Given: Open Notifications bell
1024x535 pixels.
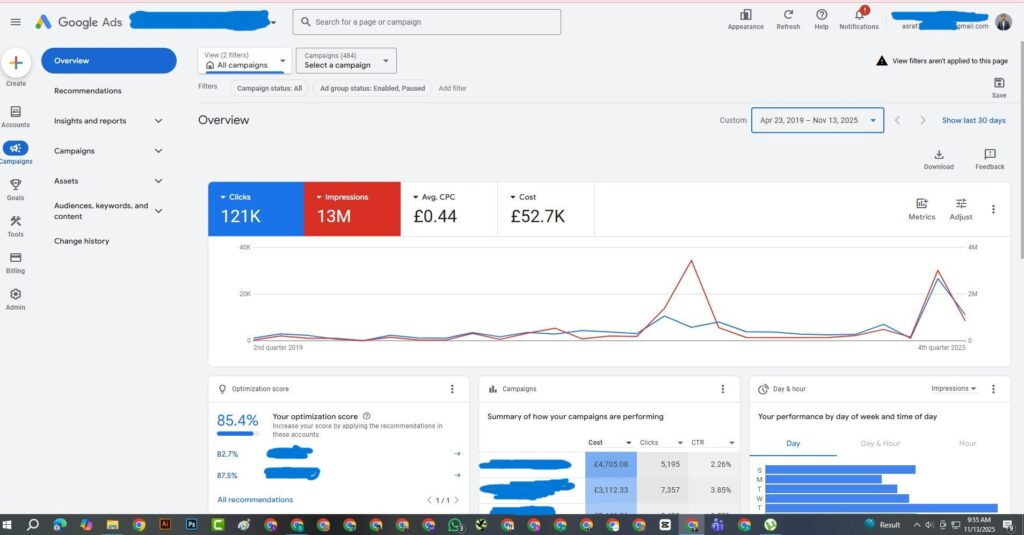Looking at the screenshot, I should (x=859, y=20).
